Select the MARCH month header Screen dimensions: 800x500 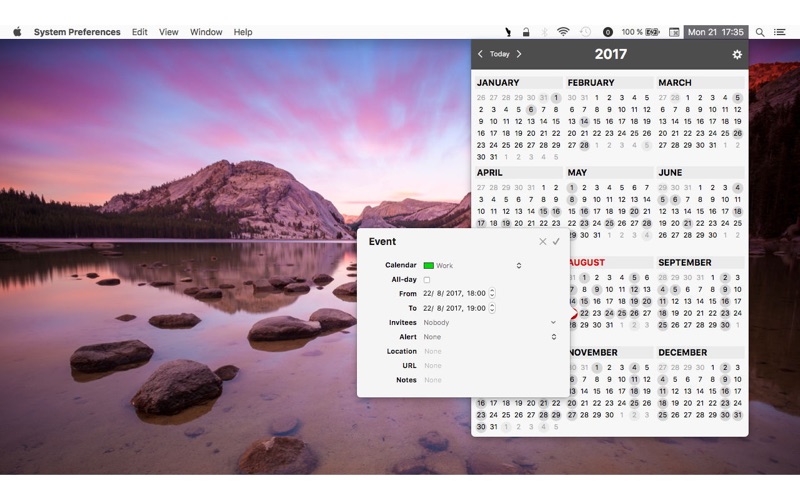tap(700, 83)
